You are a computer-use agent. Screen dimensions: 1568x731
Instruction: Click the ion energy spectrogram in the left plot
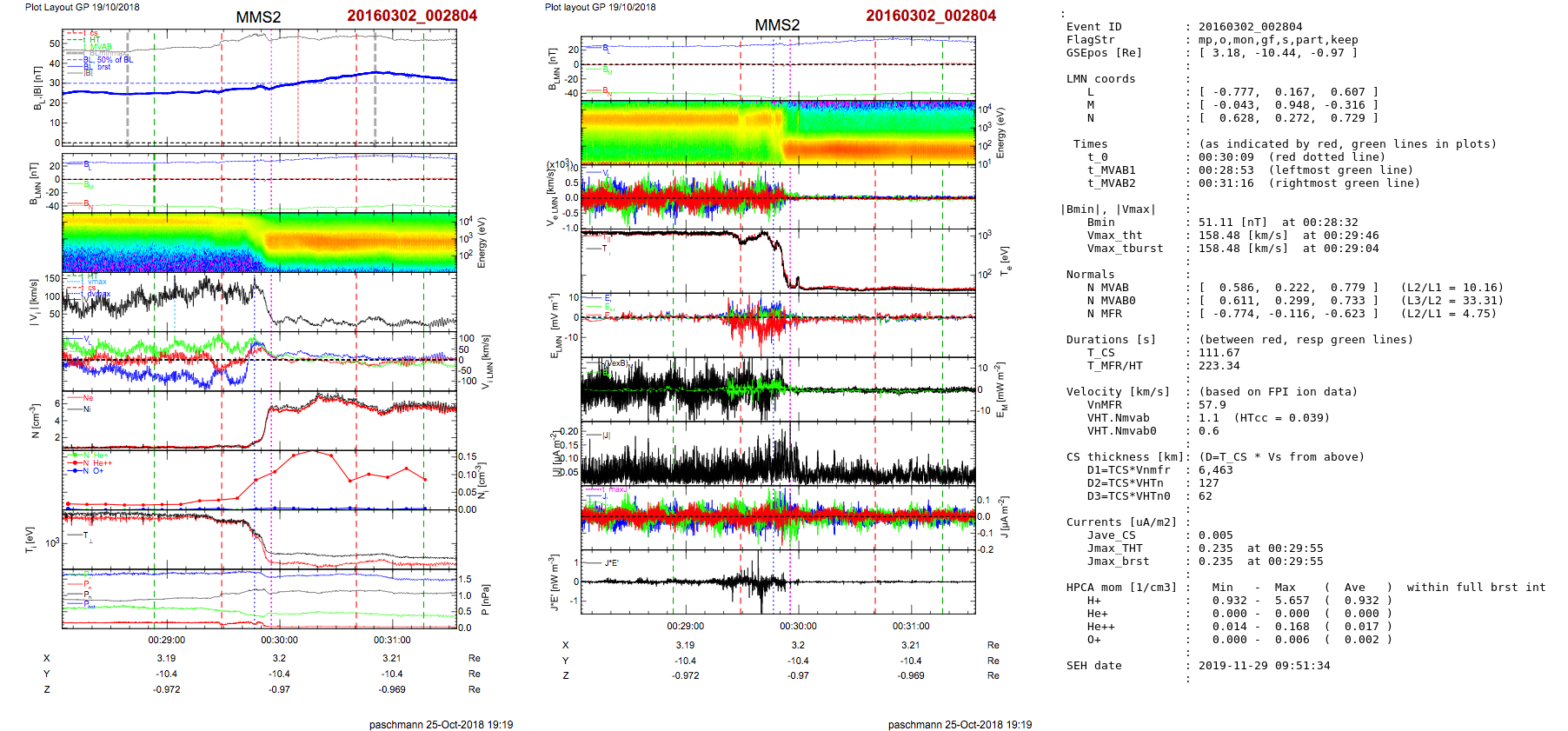259,242
